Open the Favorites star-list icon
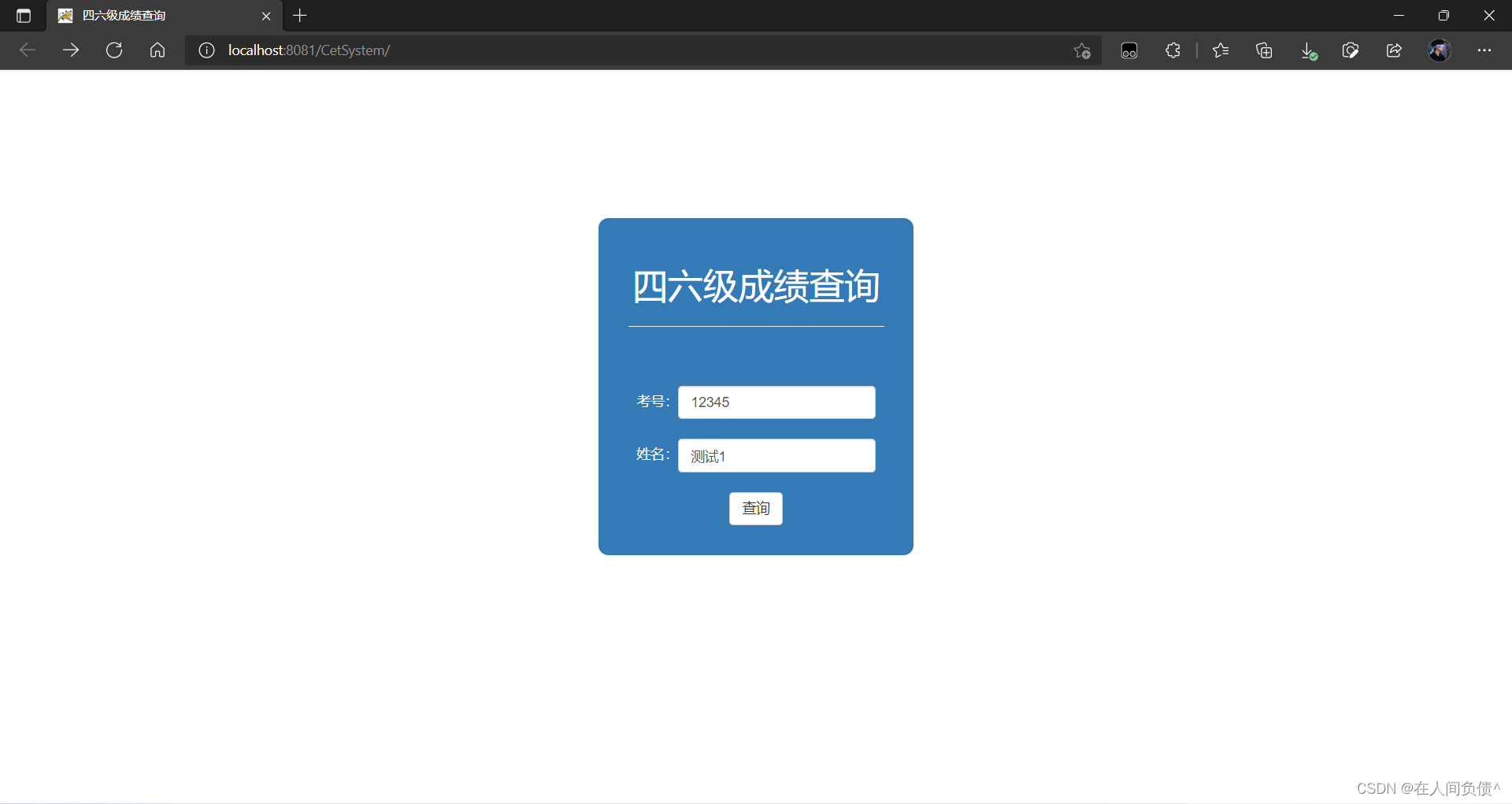Screen dimensions: 1512x804 pos(1221,50)
